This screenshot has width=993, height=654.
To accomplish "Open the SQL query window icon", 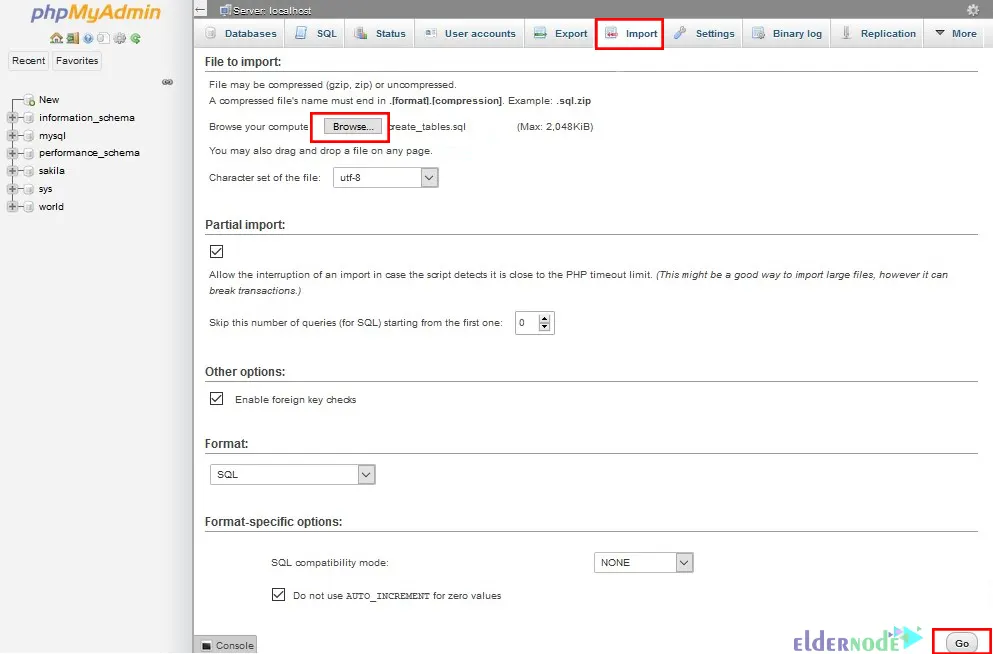I will [x=104, y=38].
